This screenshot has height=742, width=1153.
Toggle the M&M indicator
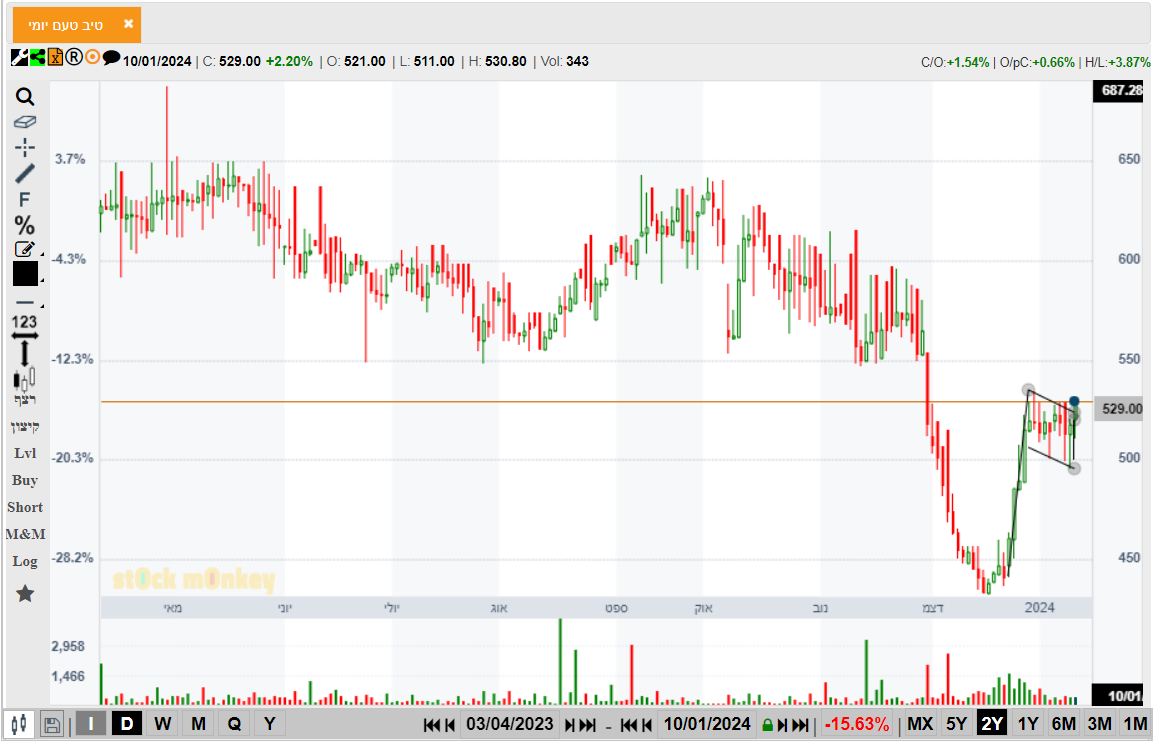tap(26, 535)
